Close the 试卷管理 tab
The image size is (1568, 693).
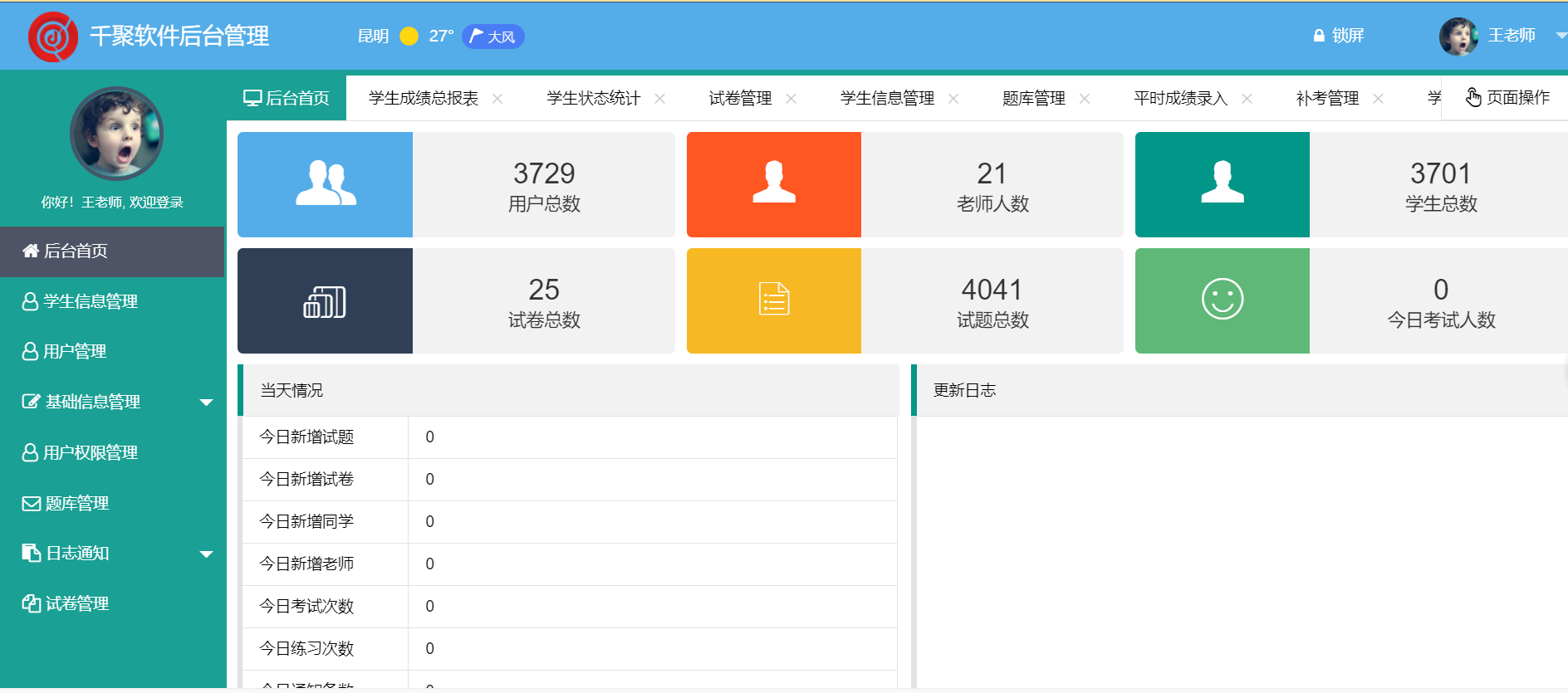tap(791, 99)
